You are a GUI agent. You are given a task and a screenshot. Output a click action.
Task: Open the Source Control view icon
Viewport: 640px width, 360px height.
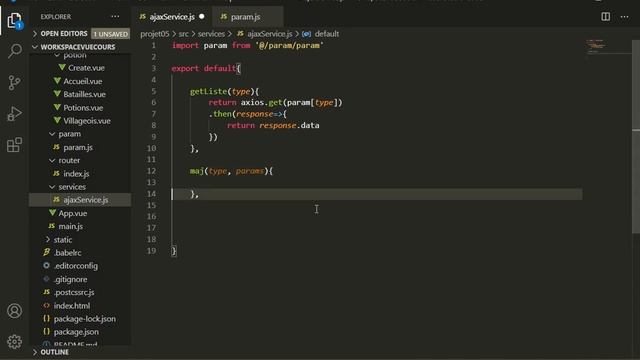[14, 83]
